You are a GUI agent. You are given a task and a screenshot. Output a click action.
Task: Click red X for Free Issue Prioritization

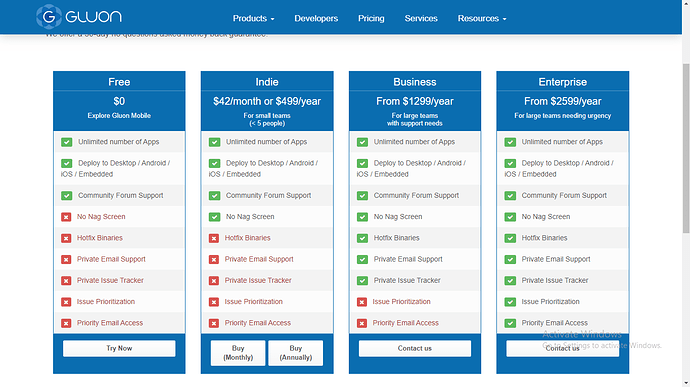[x=66, y=302]
